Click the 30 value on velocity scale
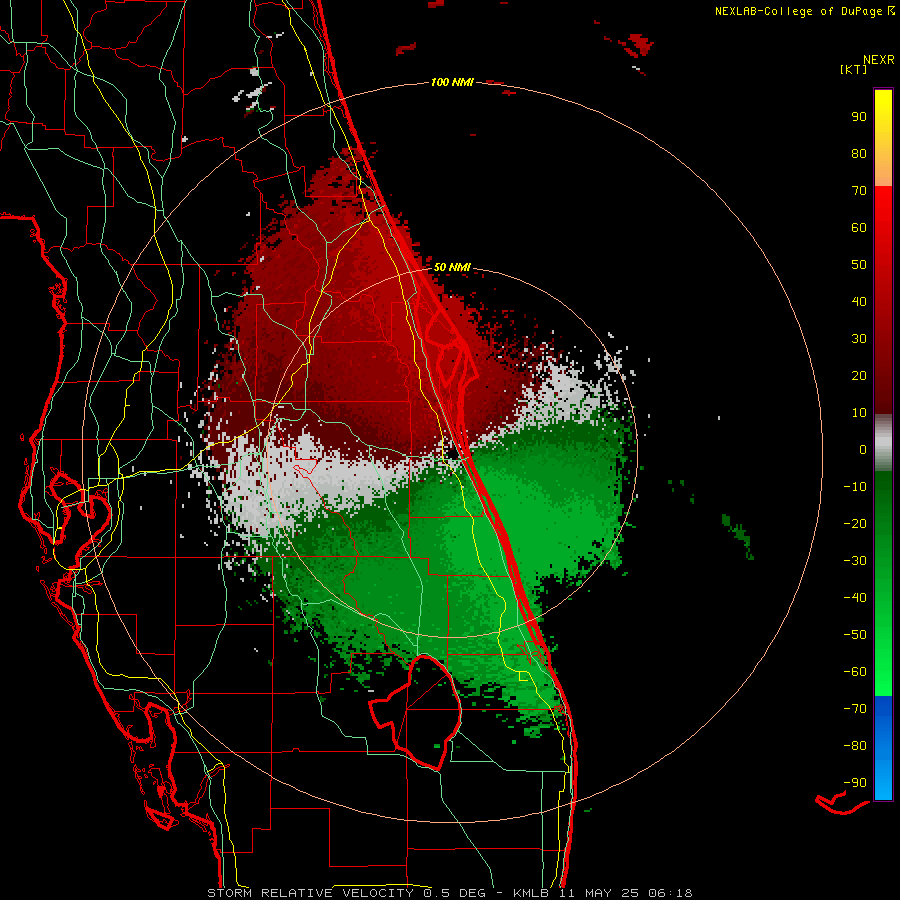This screenshot has height=900, width=900. pos(859,339)
